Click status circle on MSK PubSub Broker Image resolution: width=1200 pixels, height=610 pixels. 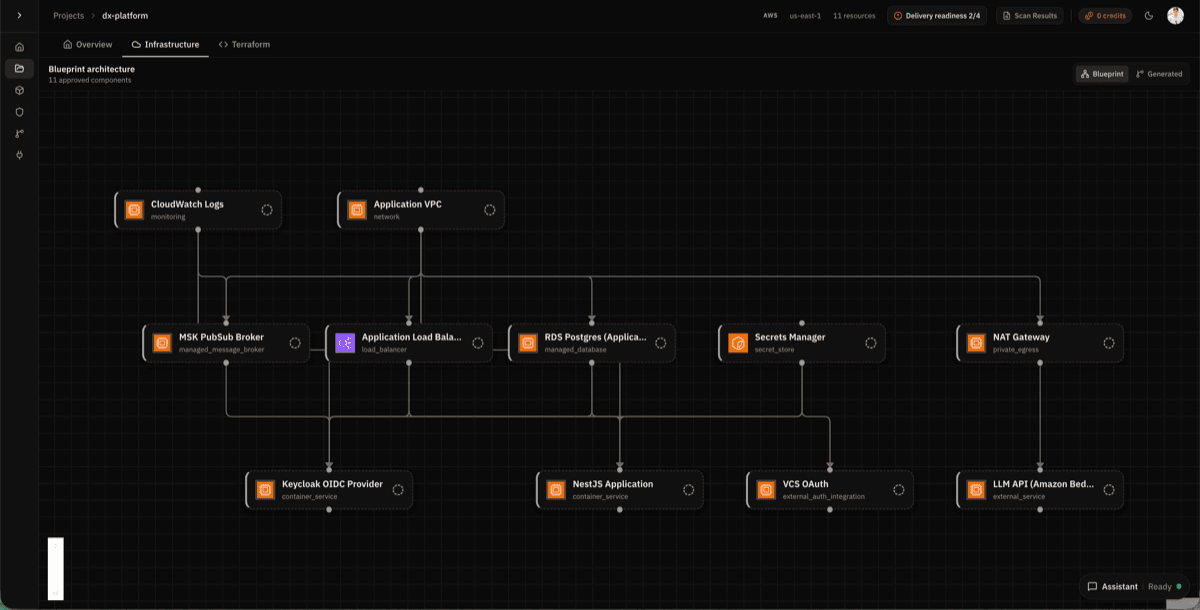coord(295,343)
